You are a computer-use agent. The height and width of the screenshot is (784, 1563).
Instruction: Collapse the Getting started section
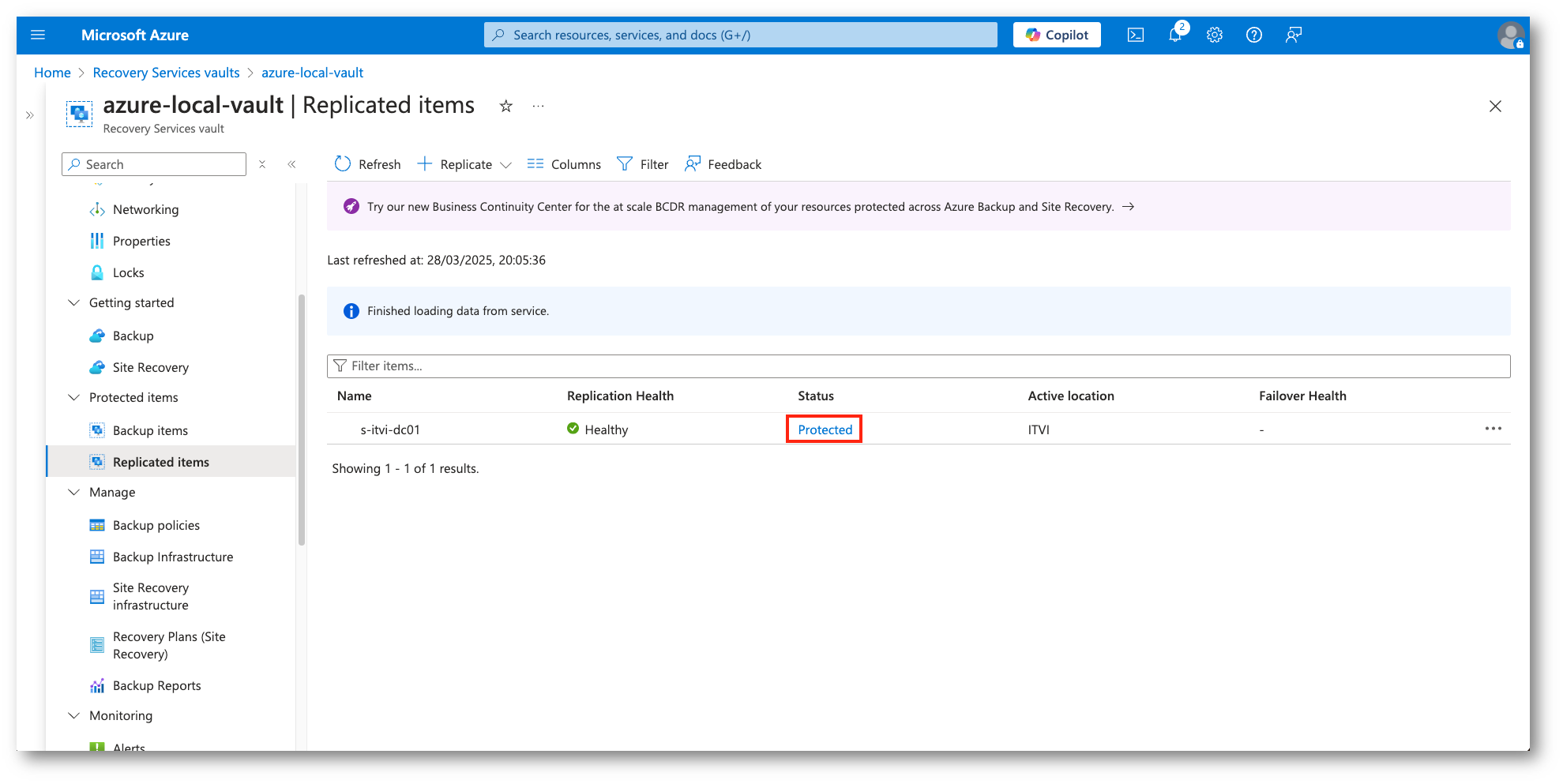[74, 303]
